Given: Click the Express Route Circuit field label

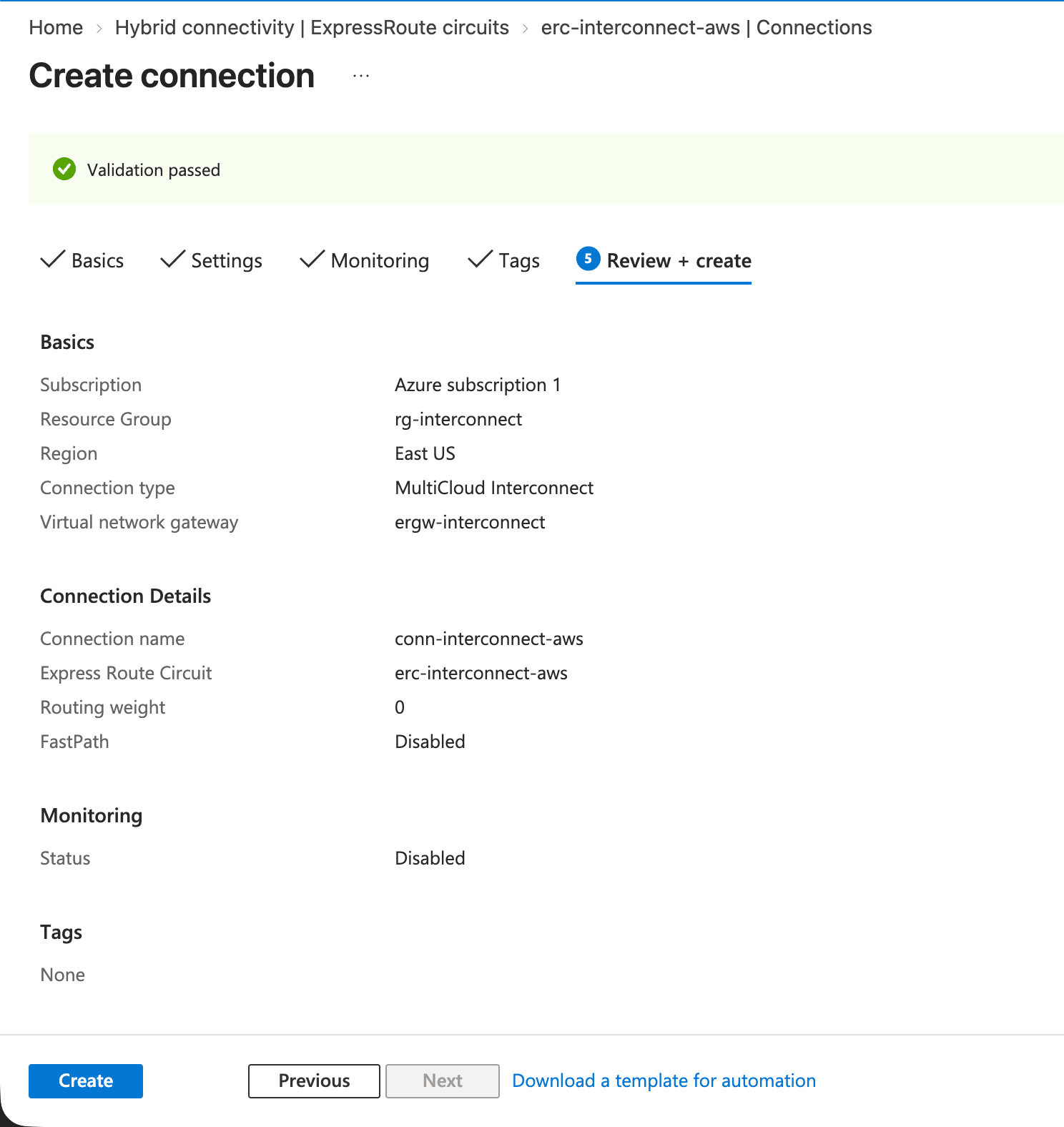Looking at the screenshot, I should 126,673.
